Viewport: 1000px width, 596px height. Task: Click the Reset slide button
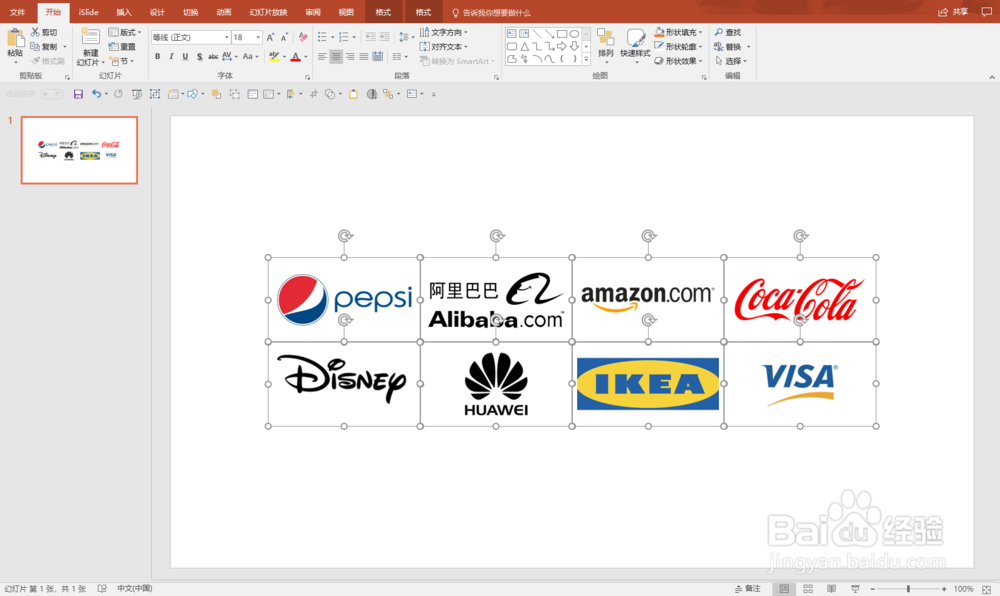[x=122, y=47]
